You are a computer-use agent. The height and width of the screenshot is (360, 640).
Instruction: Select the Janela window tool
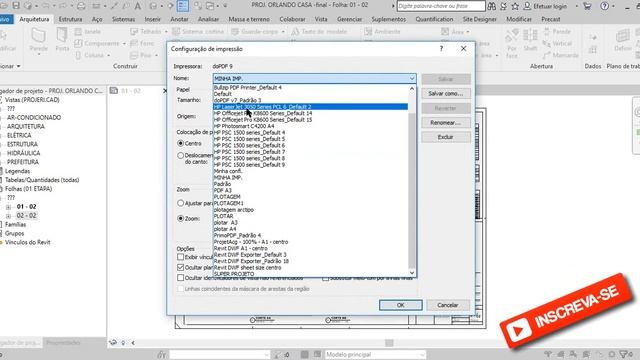[88, 31]
